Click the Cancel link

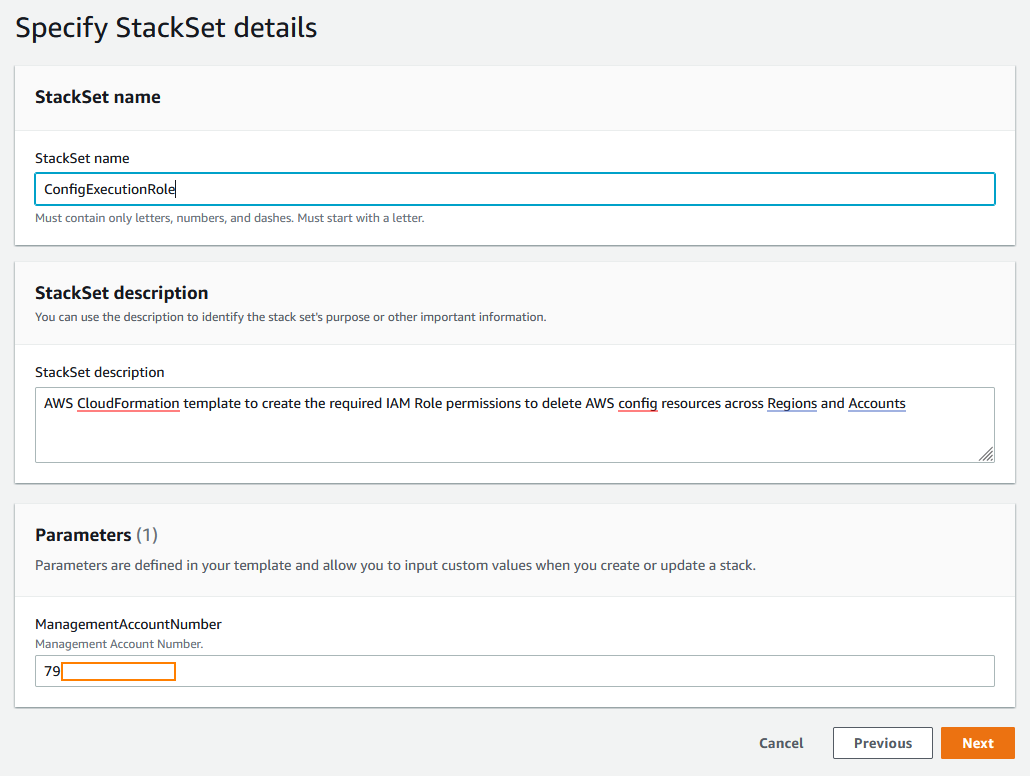pyautogui.click(x=781, y=743)
